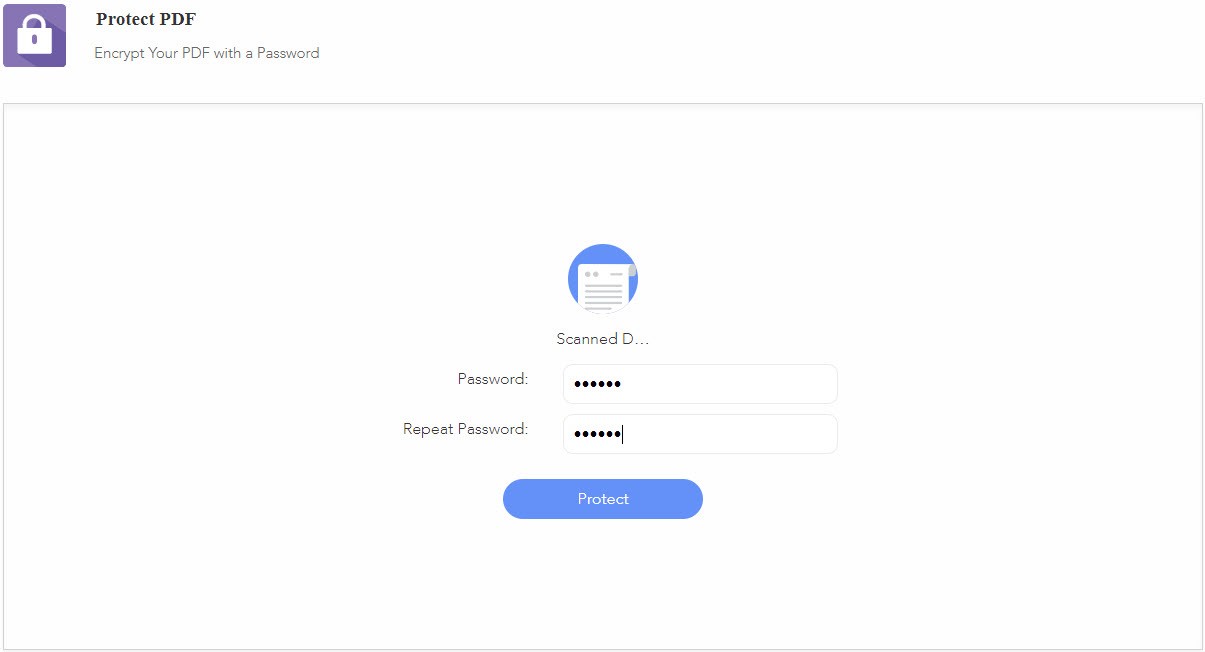The image size is (1205, 652).
Task: Place cursor after dots in Repeat Password field
Action: [x=623, y=434]
